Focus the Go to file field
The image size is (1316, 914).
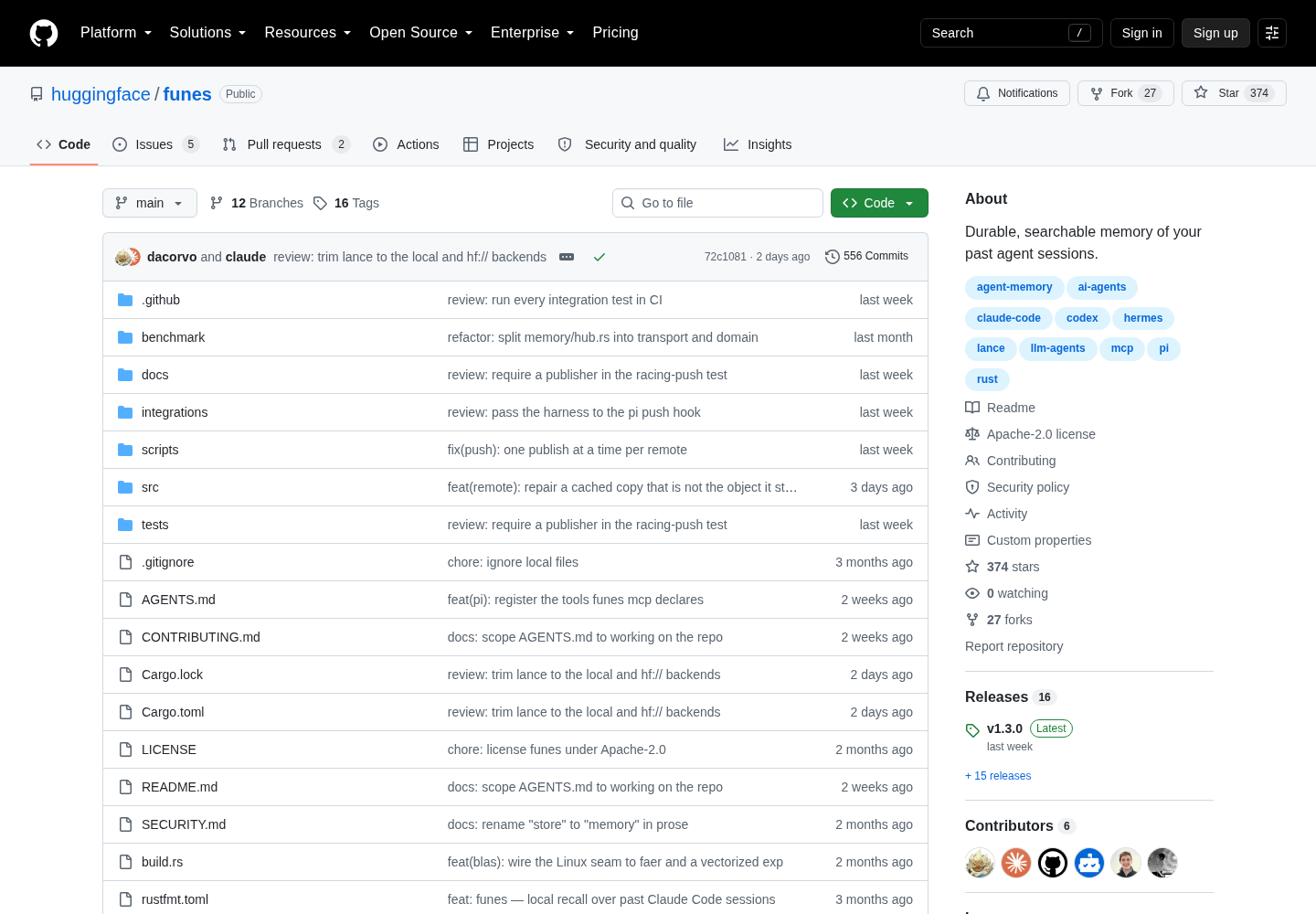coord(717,203)
